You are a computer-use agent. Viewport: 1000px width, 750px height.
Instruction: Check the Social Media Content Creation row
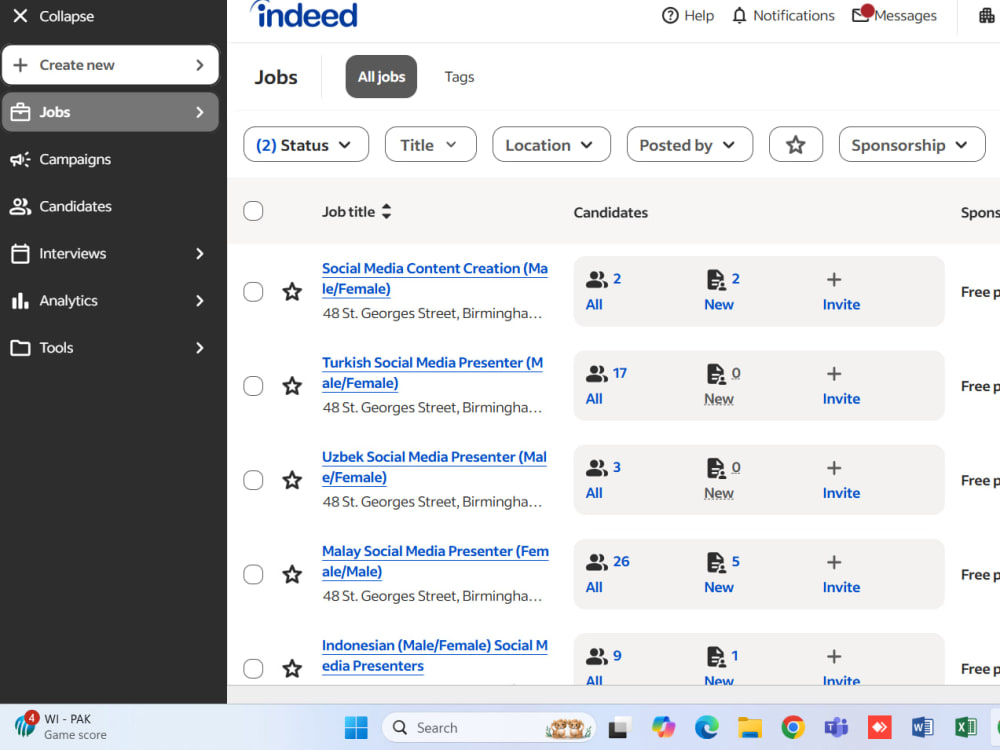pos(253,291)
